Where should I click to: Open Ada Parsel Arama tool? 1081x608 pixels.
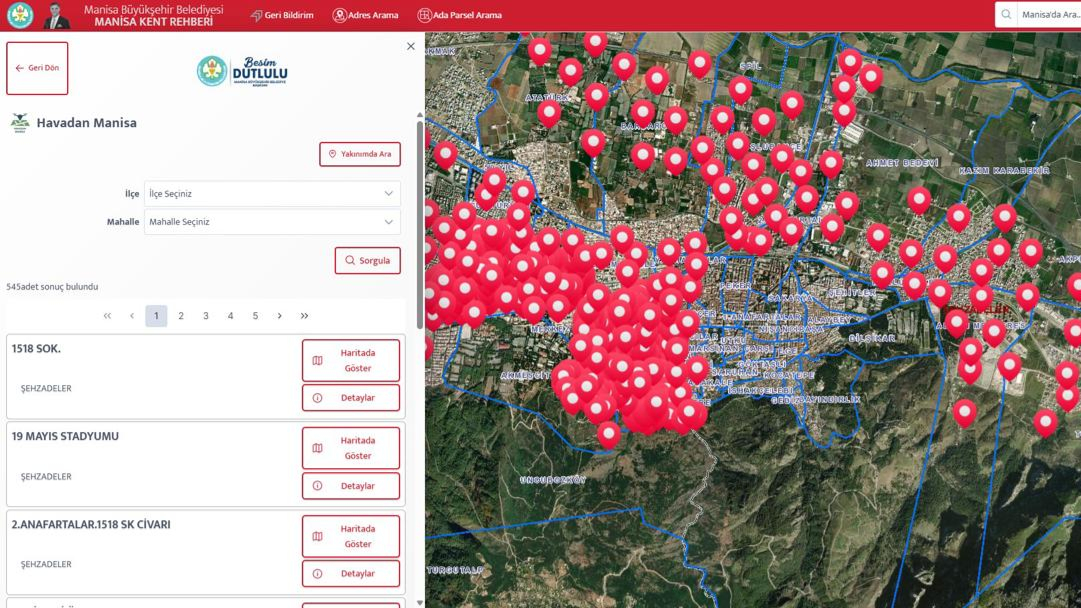pos(459,15)
